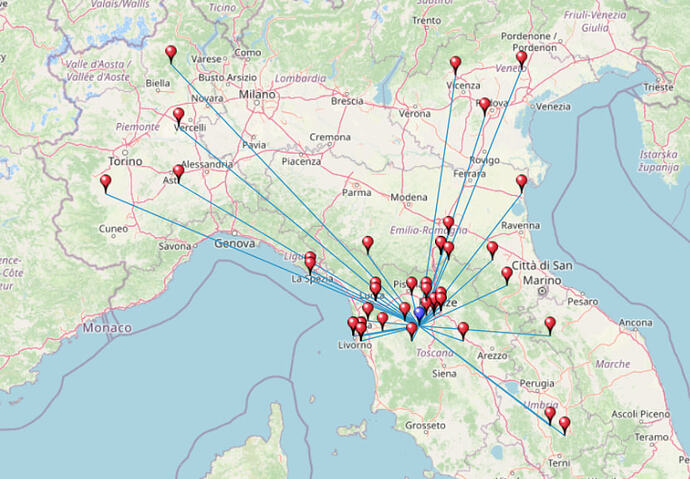Click the red marker south of Parma
Screen dimensions: 690x479
(x=368, y=243)
